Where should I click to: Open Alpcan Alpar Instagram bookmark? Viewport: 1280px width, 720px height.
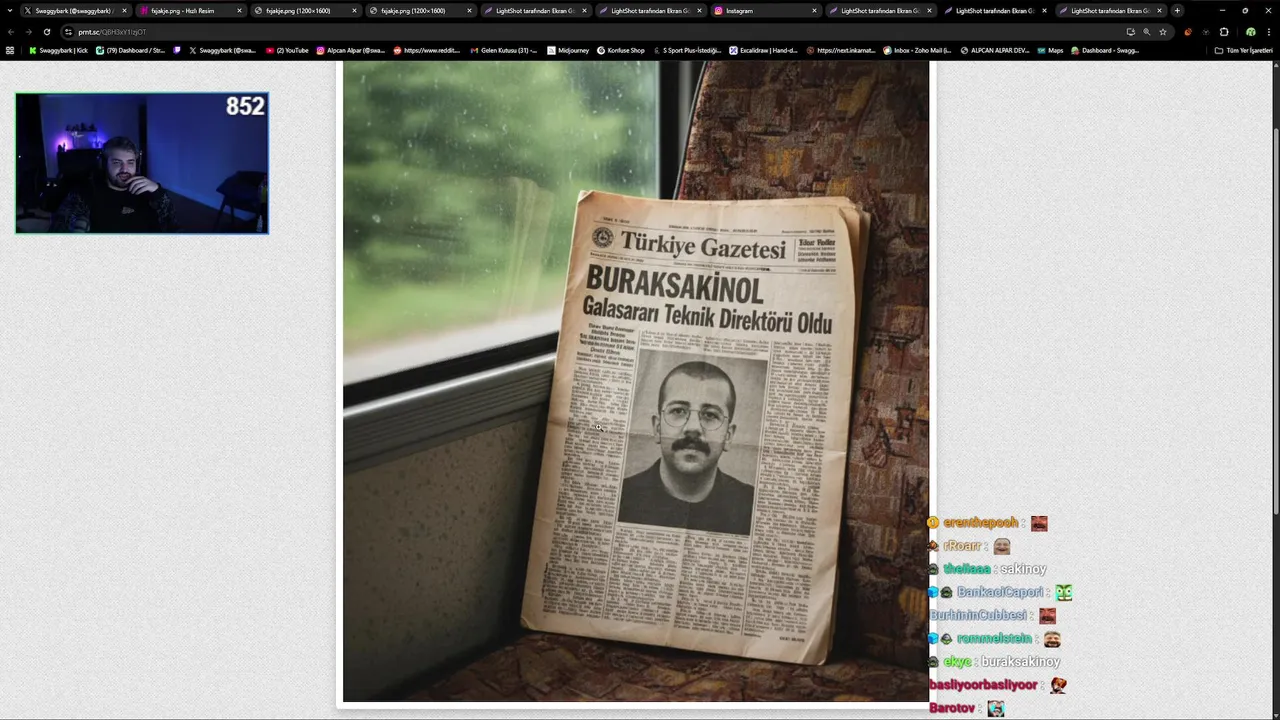(351, 50)
